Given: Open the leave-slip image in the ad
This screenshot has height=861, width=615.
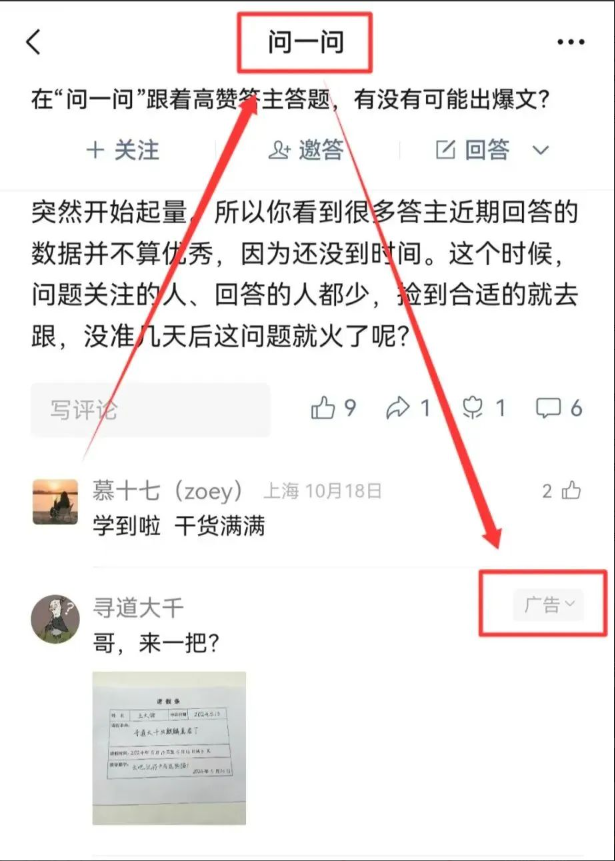Looking at the screenshot, I should 169,748.
